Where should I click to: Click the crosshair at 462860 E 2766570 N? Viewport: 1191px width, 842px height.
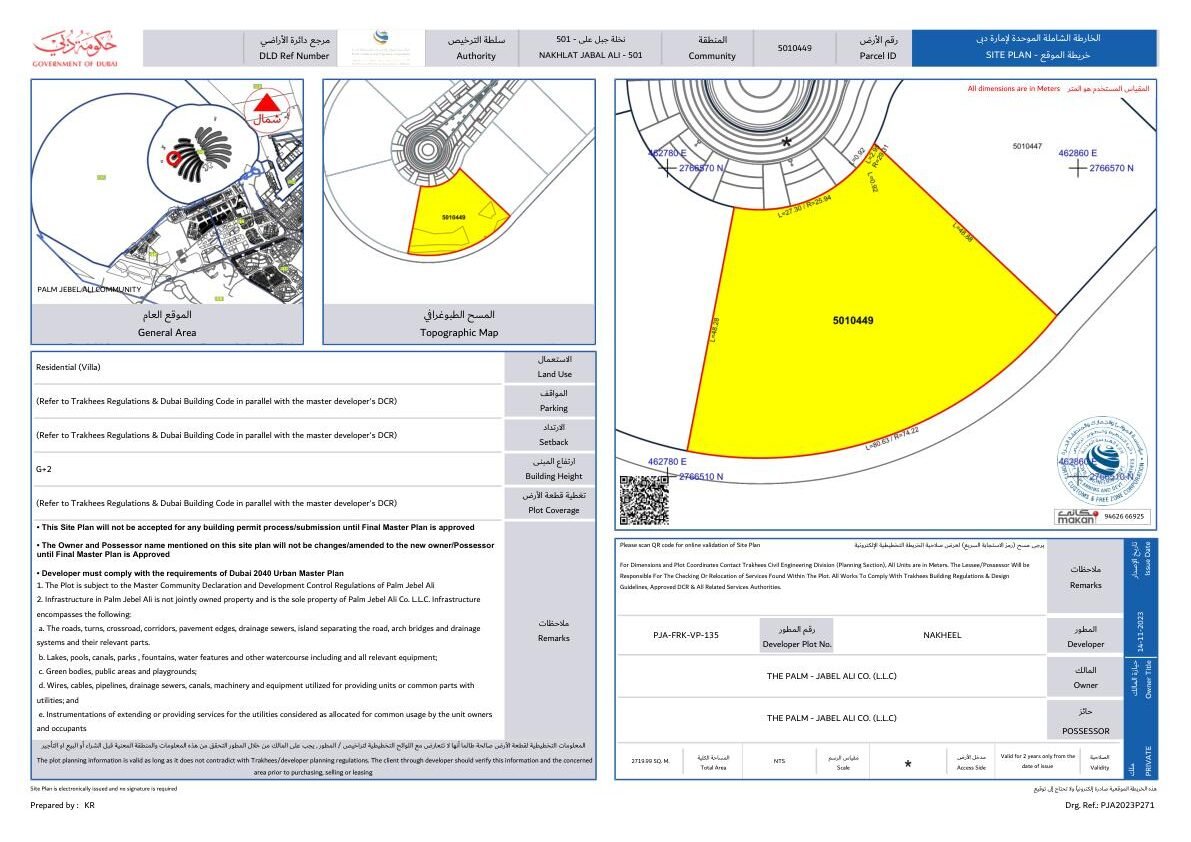(1076, 167)
